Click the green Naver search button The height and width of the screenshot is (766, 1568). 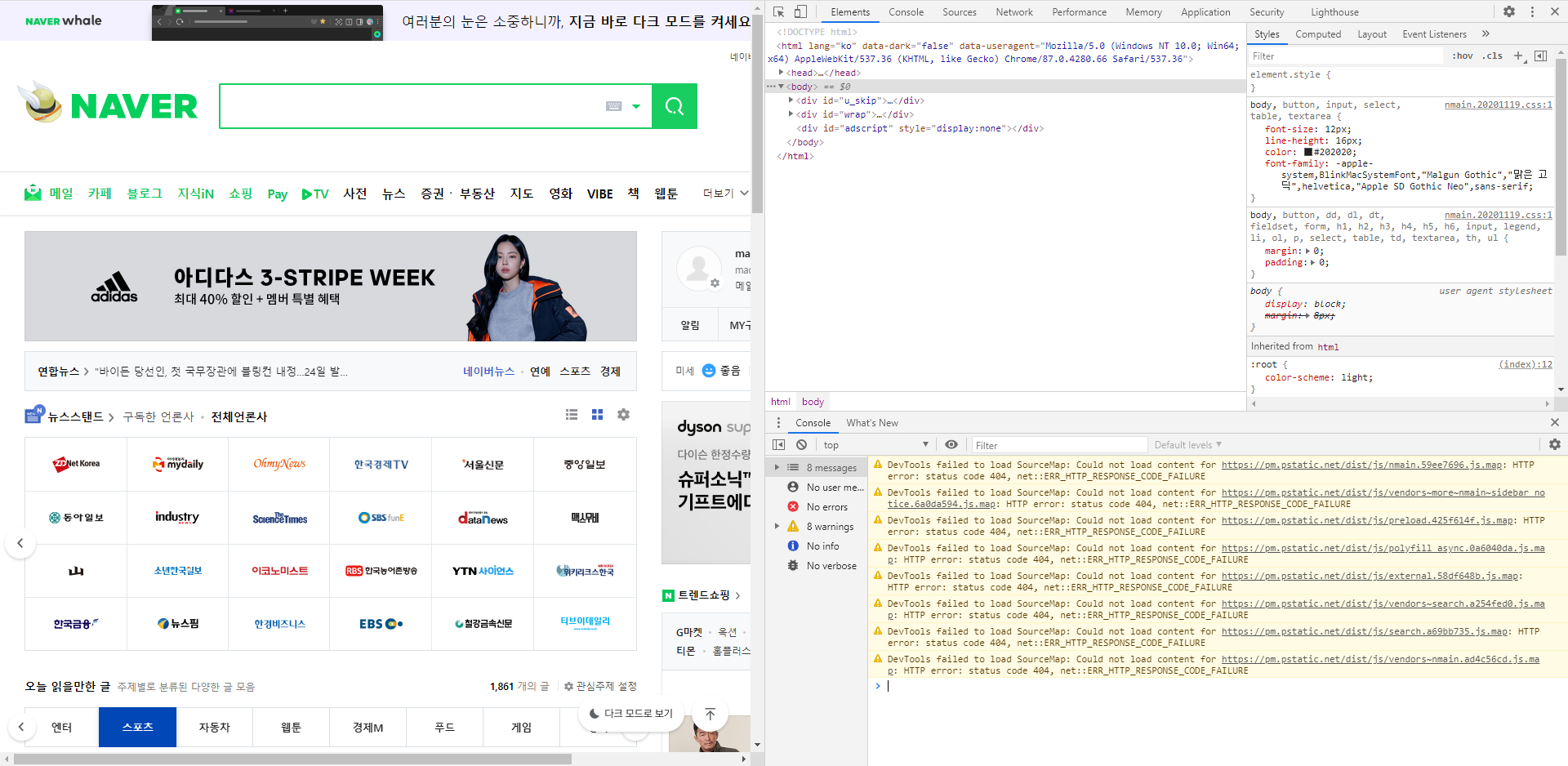coord(675,106)
